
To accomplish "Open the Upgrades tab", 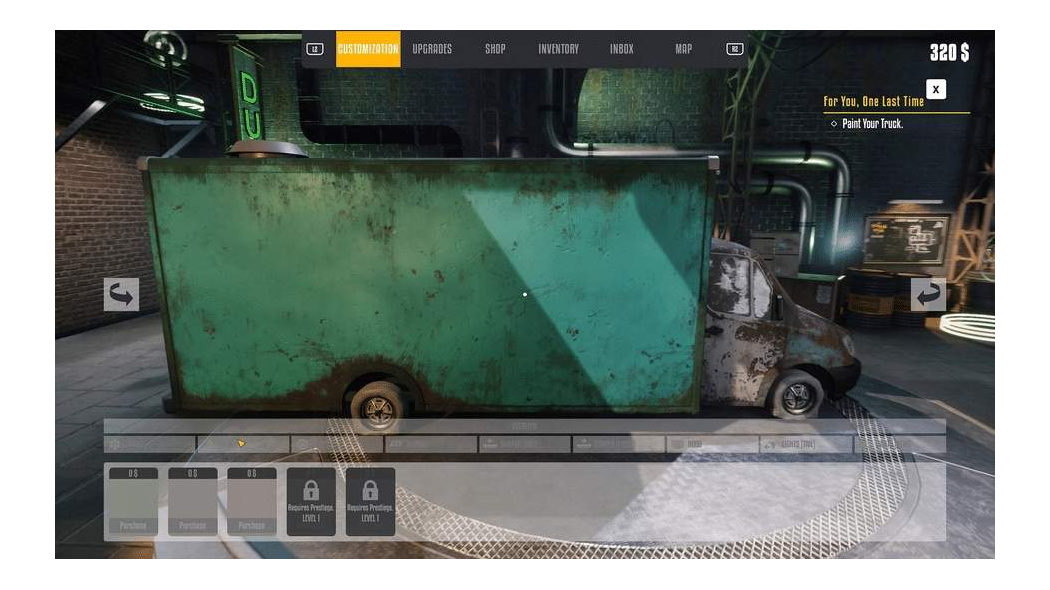I will (432, 49).
